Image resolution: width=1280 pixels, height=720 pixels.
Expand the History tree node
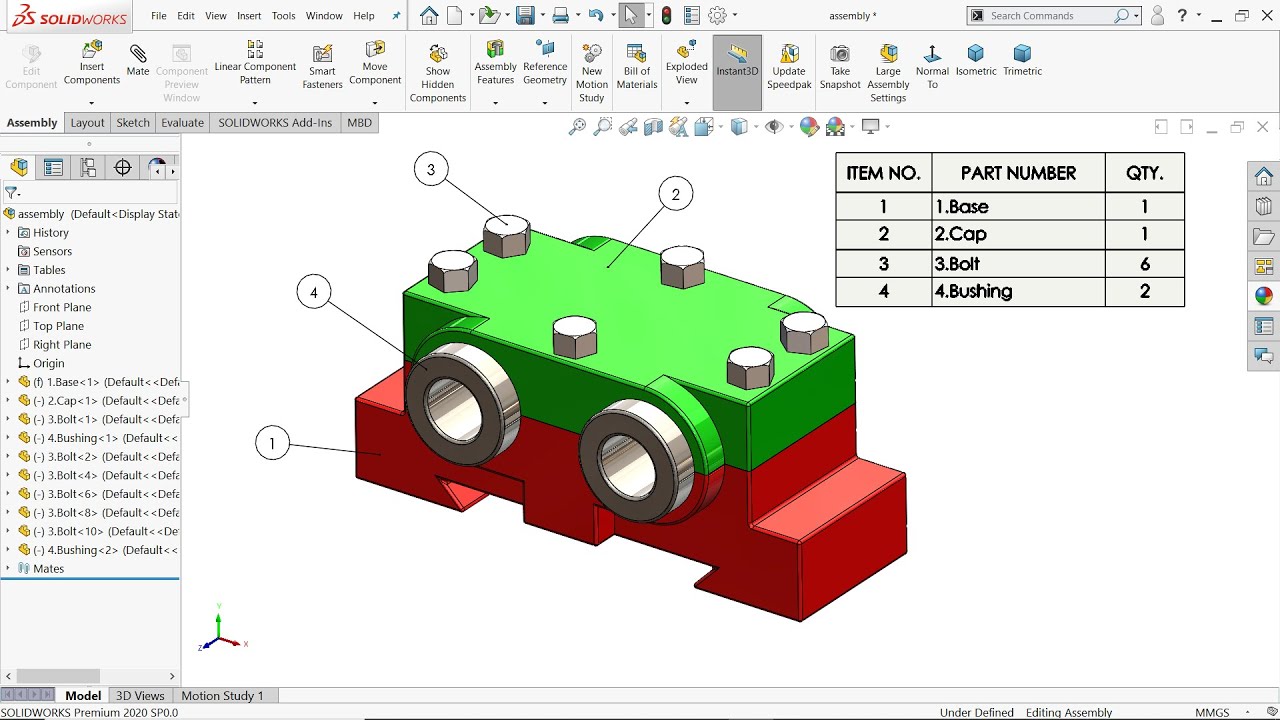click(x=8, y=232)
